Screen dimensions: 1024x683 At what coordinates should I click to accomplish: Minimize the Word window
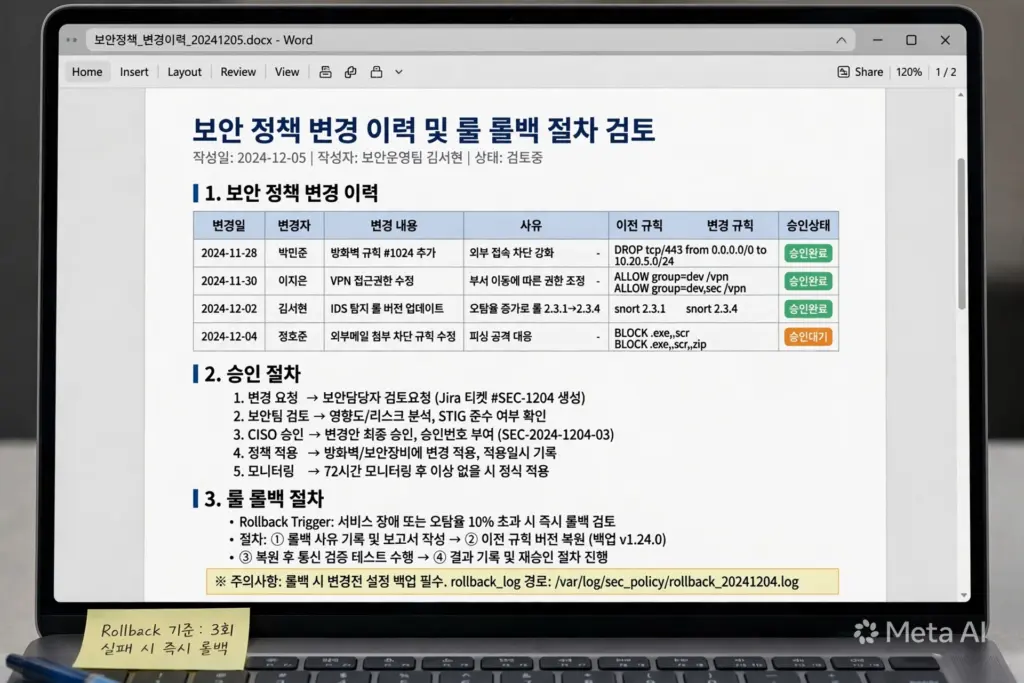click(x=878, y=40)
